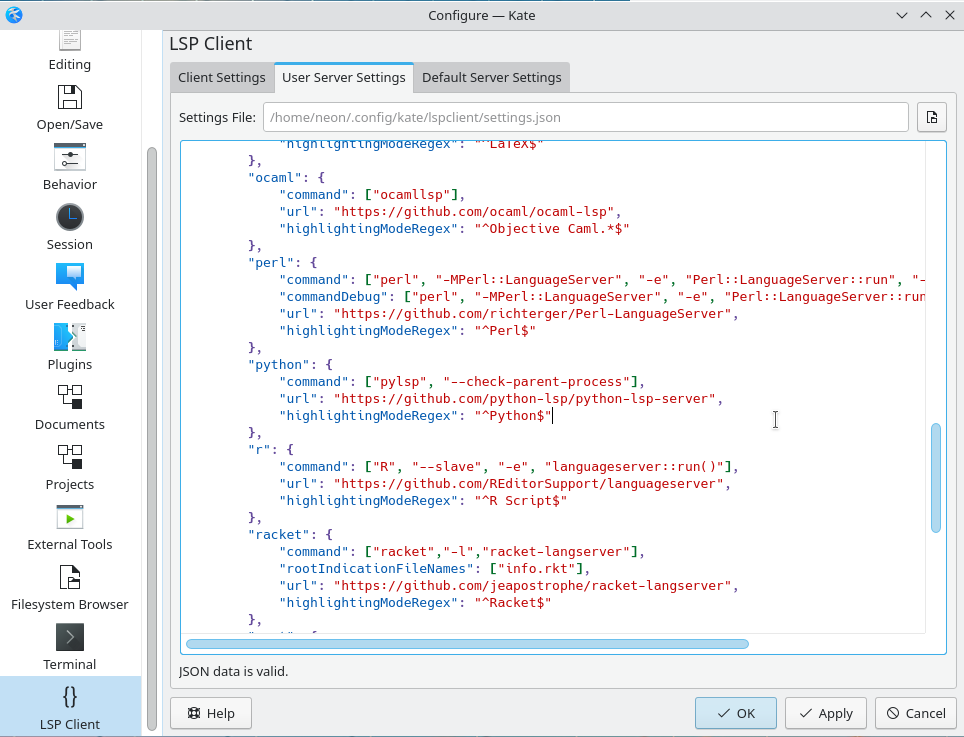Switch to the Default Server Settings tab
The image size is (964, 737).
[x=492, y=77]
